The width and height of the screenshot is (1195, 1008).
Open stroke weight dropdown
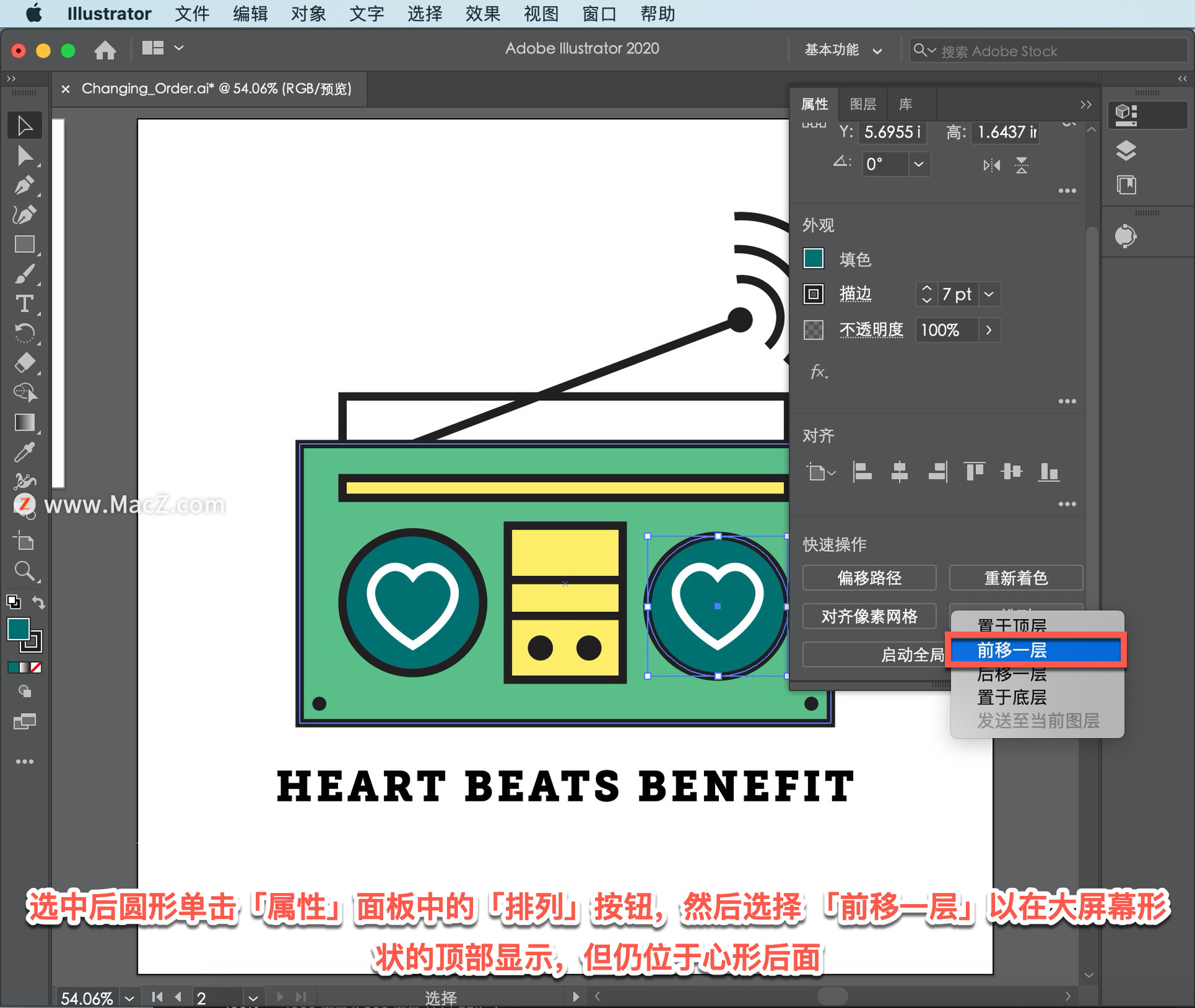[x=989, y=294]
